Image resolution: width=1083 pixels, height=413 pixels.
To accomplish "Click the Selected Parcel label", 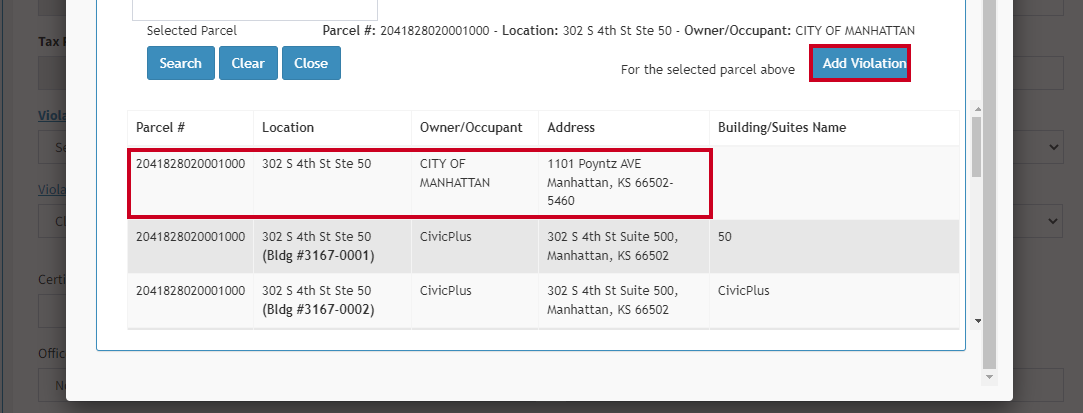I will tap(191, 31).
